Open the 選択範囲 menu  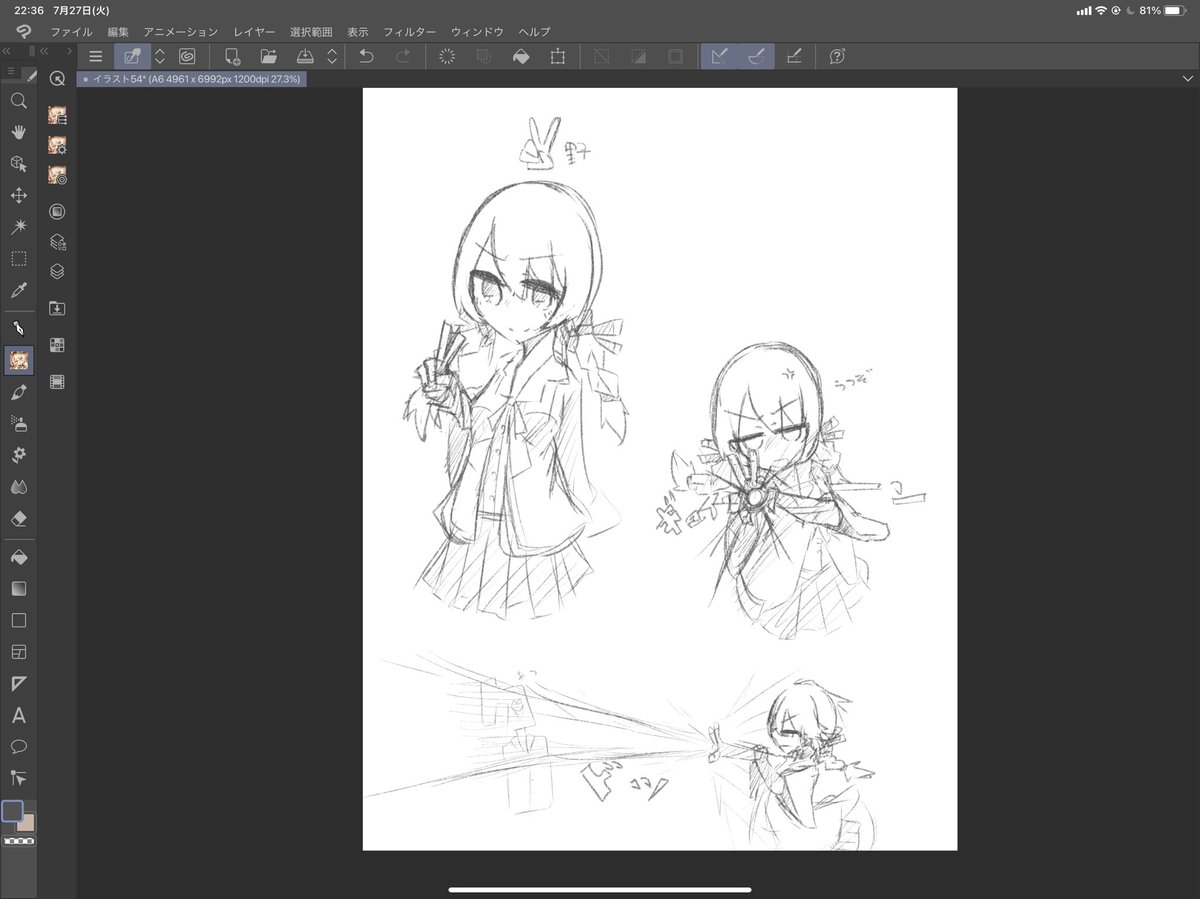point(311,32)
